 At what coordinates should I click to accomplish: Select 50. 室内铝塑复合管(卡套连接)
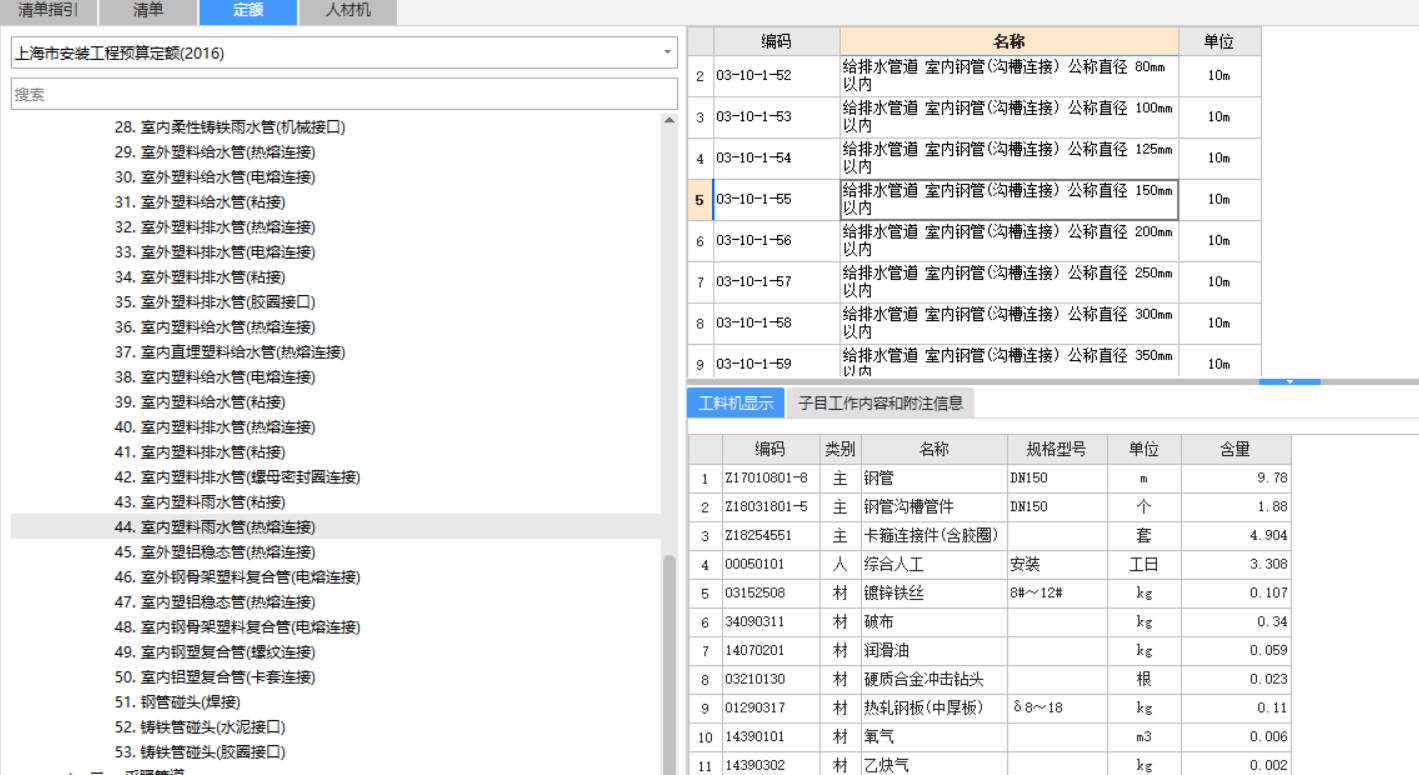click(215, 677)
